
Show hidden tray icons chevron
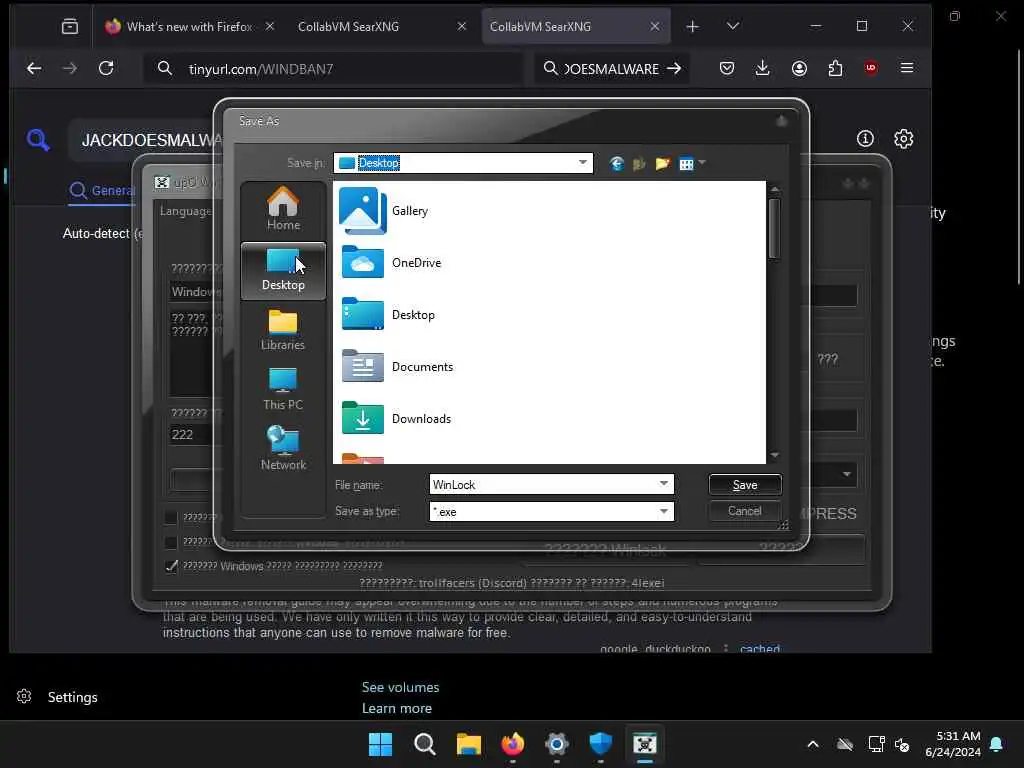pyautogui.click(x=812, y=744)
